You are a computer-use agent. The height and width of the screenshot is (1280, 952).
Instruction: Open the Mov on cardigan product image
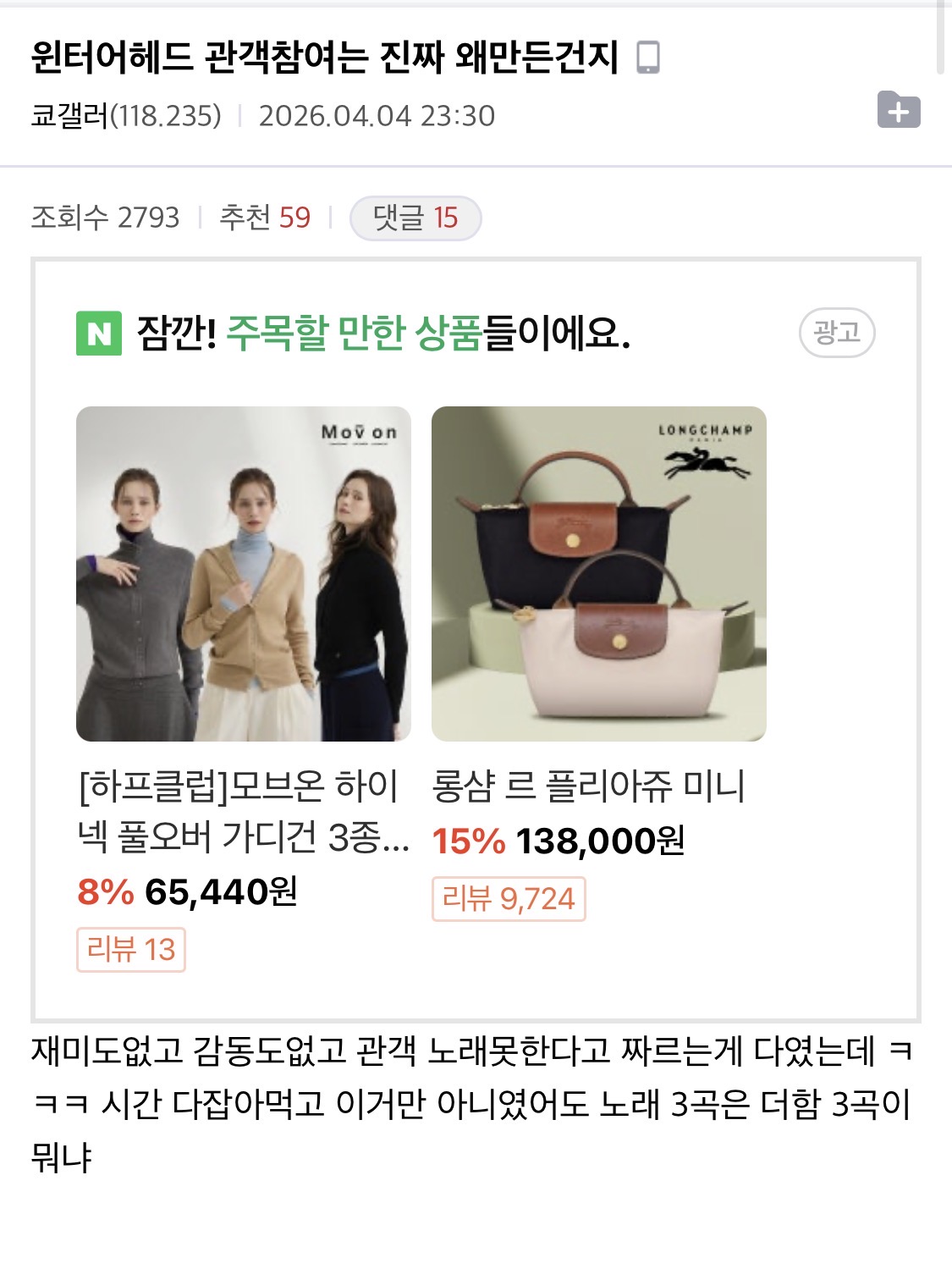244,574
